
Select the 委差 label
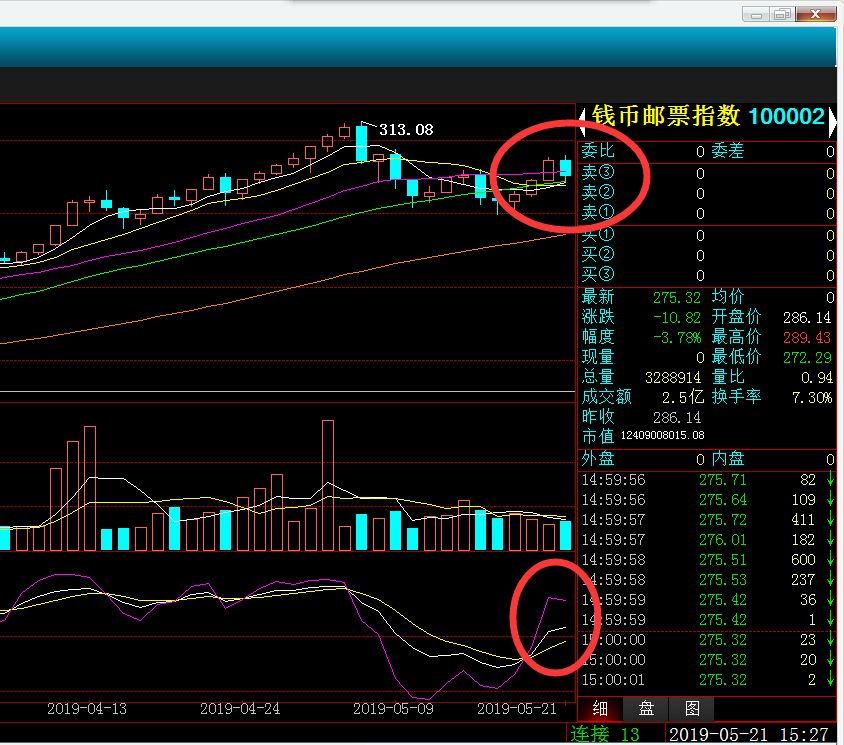pos(728,151)
